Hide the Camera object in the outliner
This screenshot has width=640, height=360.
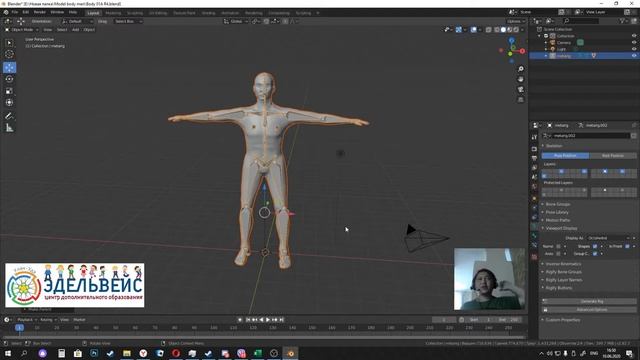point(634,42)
